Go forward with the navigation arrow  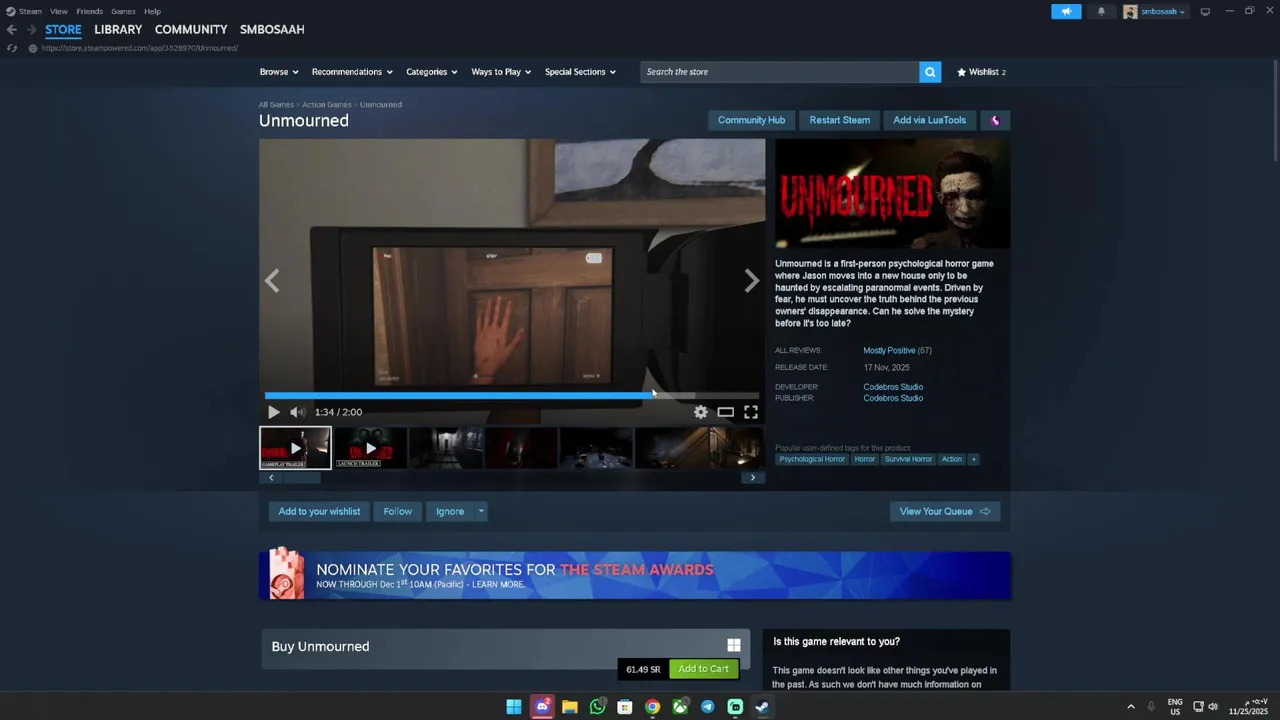pyautogui.click(x=31, y=29)
